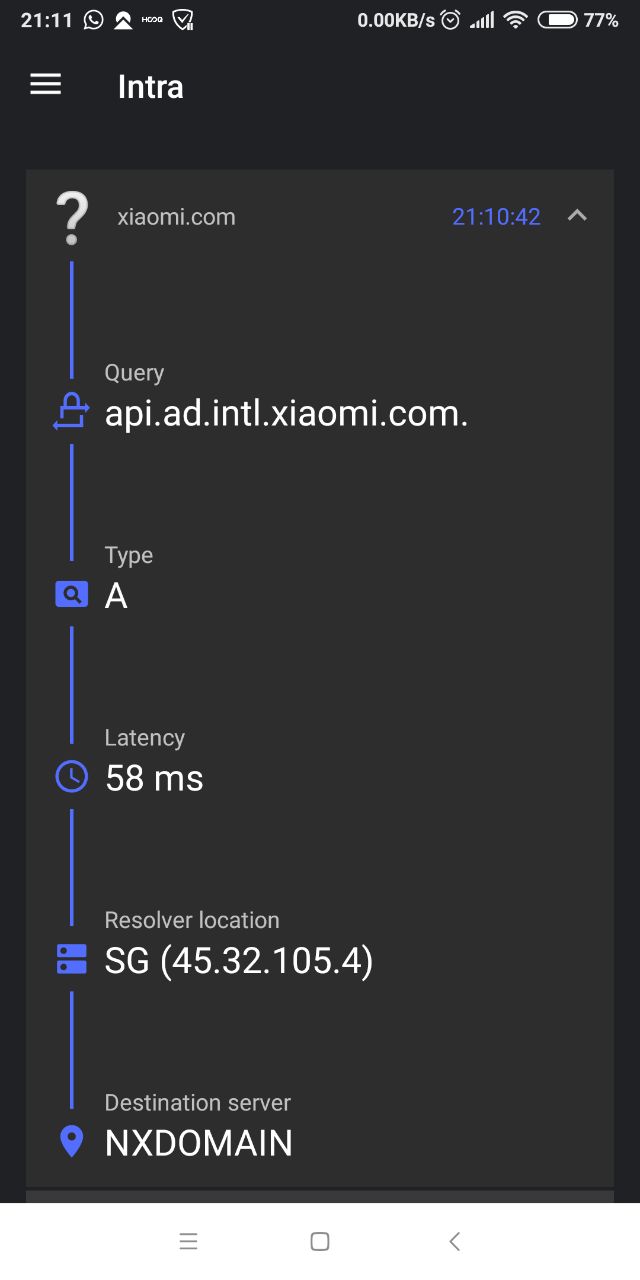The height and width of the screenshot is (1280, 640).
Task: Click the question mark icon beside xiaomi.com
Action: coord(70,216)
